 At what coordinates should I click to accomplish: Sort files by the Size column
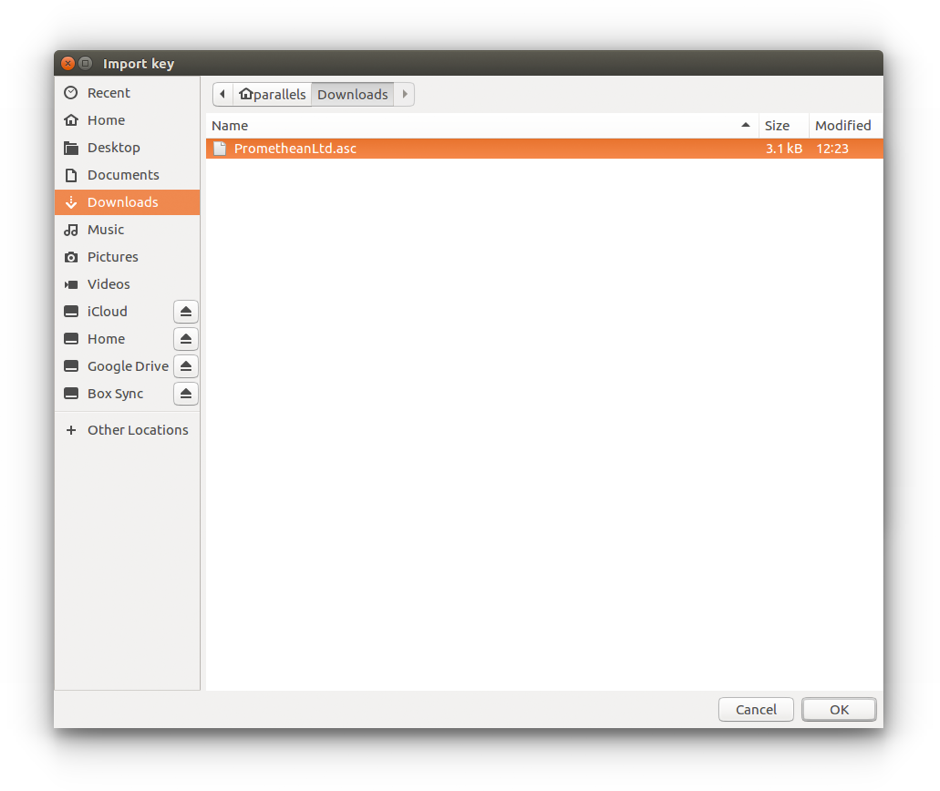[776, 126]
